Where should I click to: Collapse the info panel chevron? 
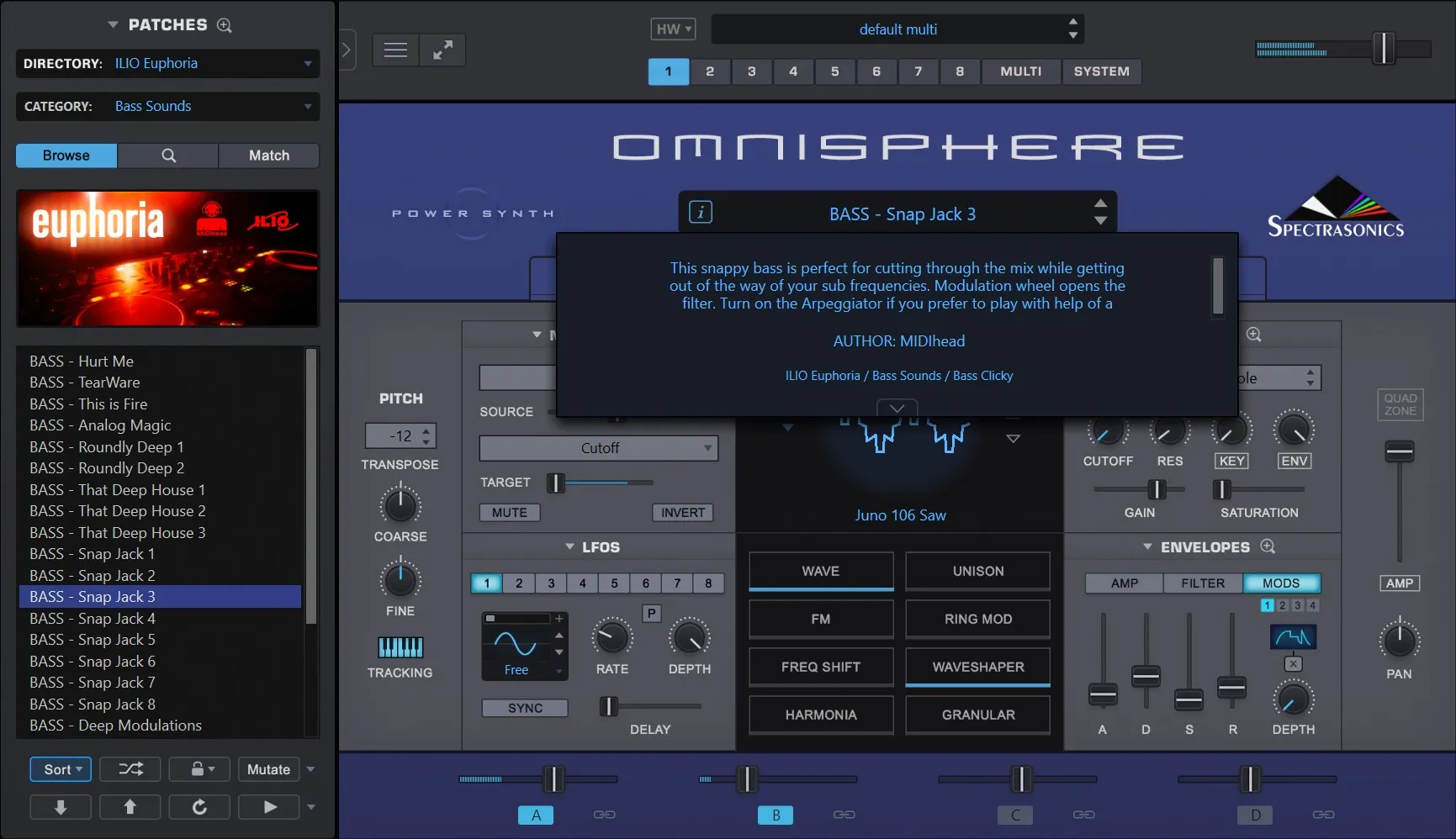pyautogui.click(x=897, y=409)
